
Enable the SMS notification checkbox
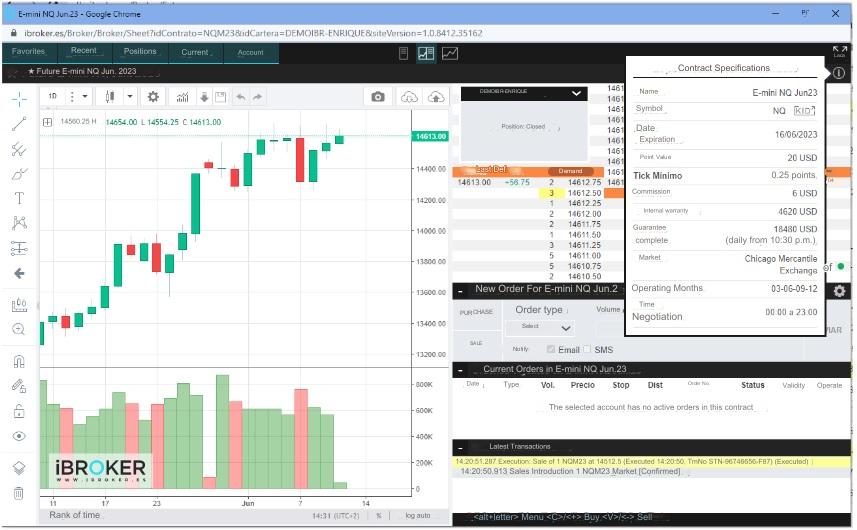[x=588, y=350]
